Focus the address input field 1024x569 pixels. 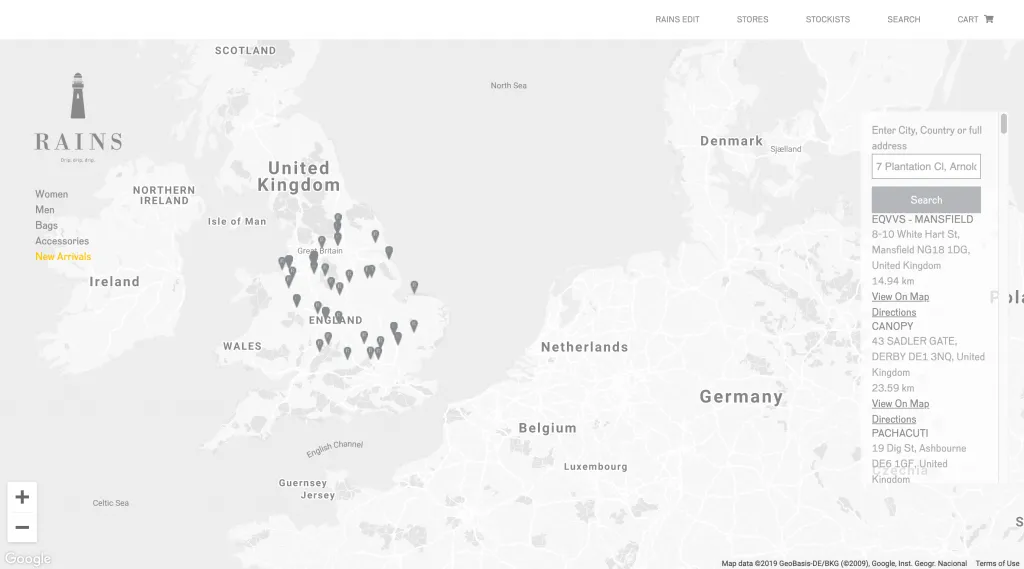[926, 167]
